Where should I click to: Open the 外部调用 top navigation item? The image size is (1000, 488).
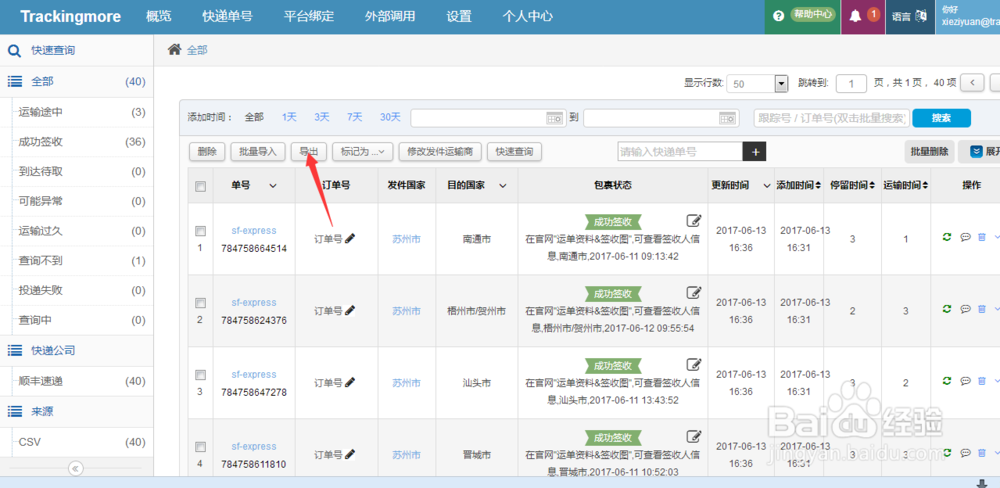(x=390, y=17)
